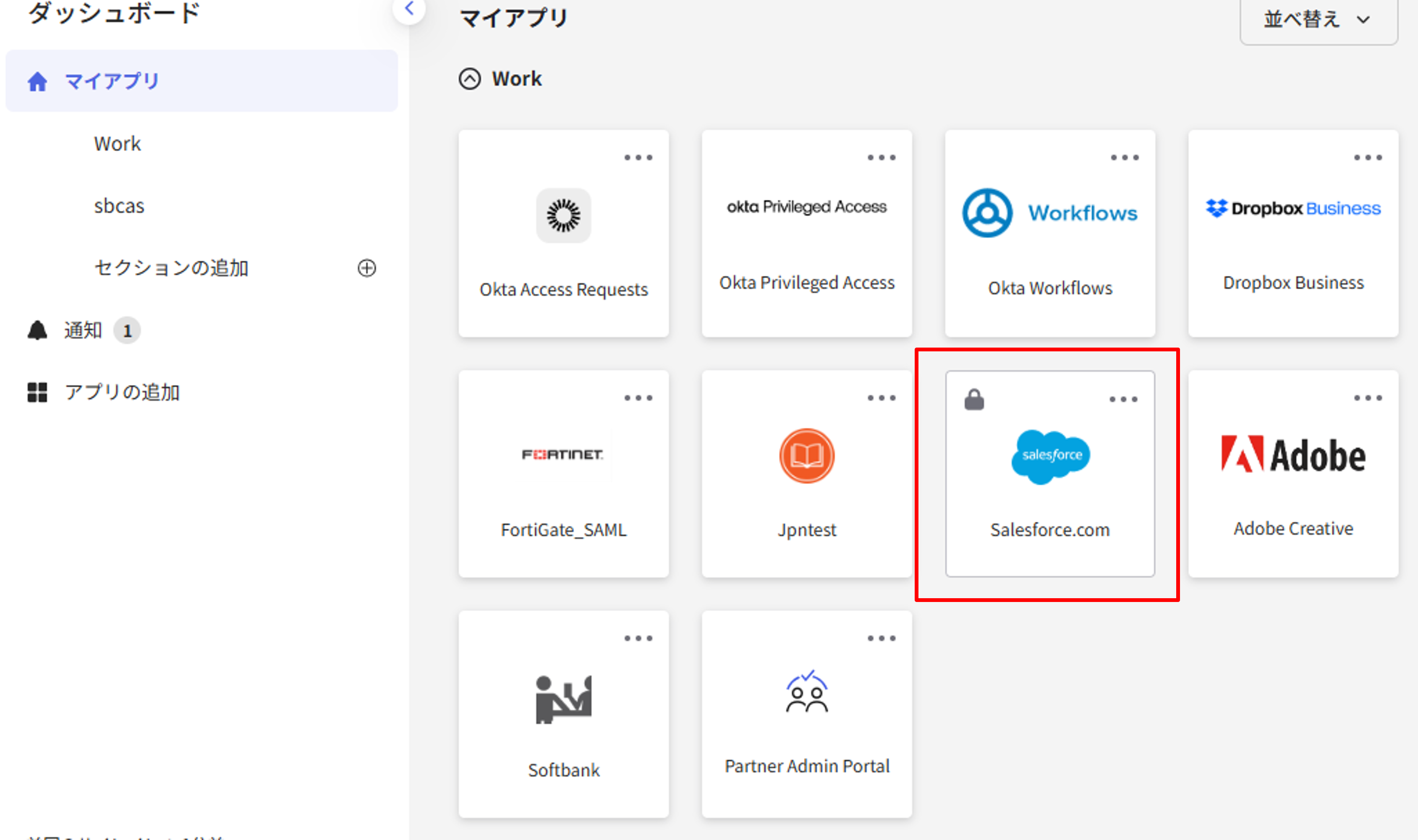This screenshot has height=840, width=1418.
Task: Click the Work section link in sidebar
Action: [117, 143]
